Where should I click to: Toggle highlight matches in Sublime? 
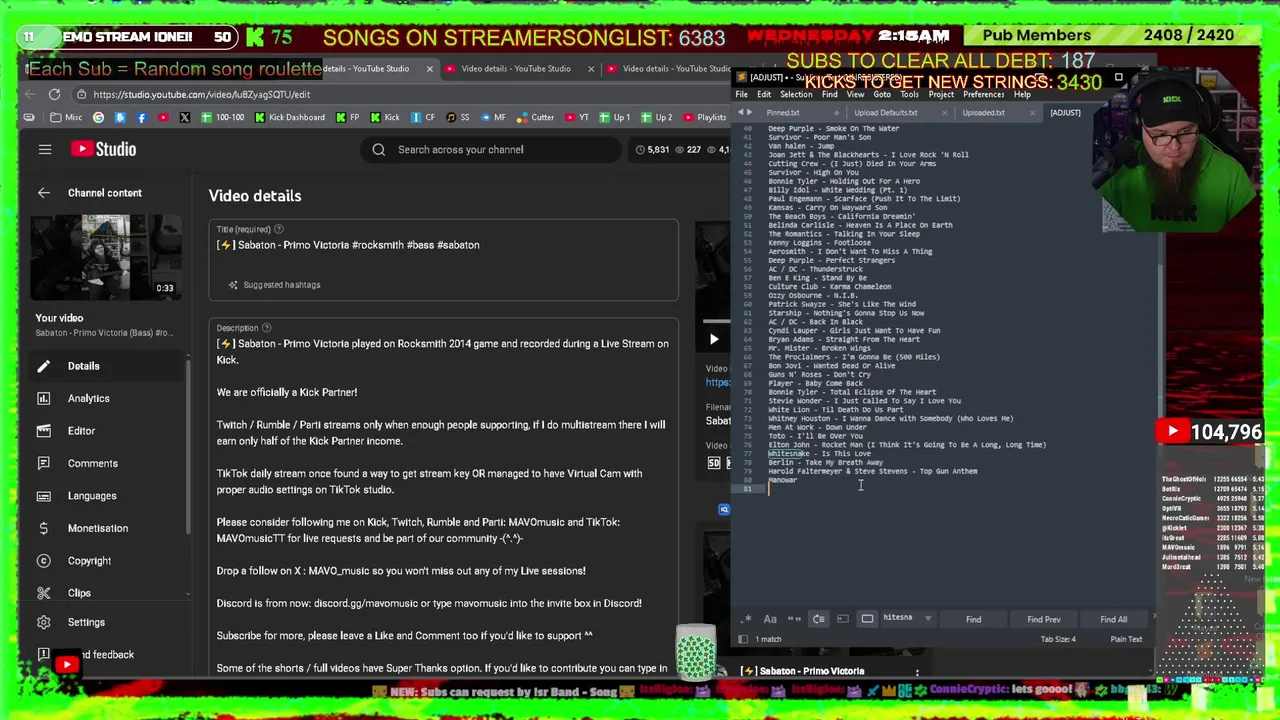coord(867,619)
